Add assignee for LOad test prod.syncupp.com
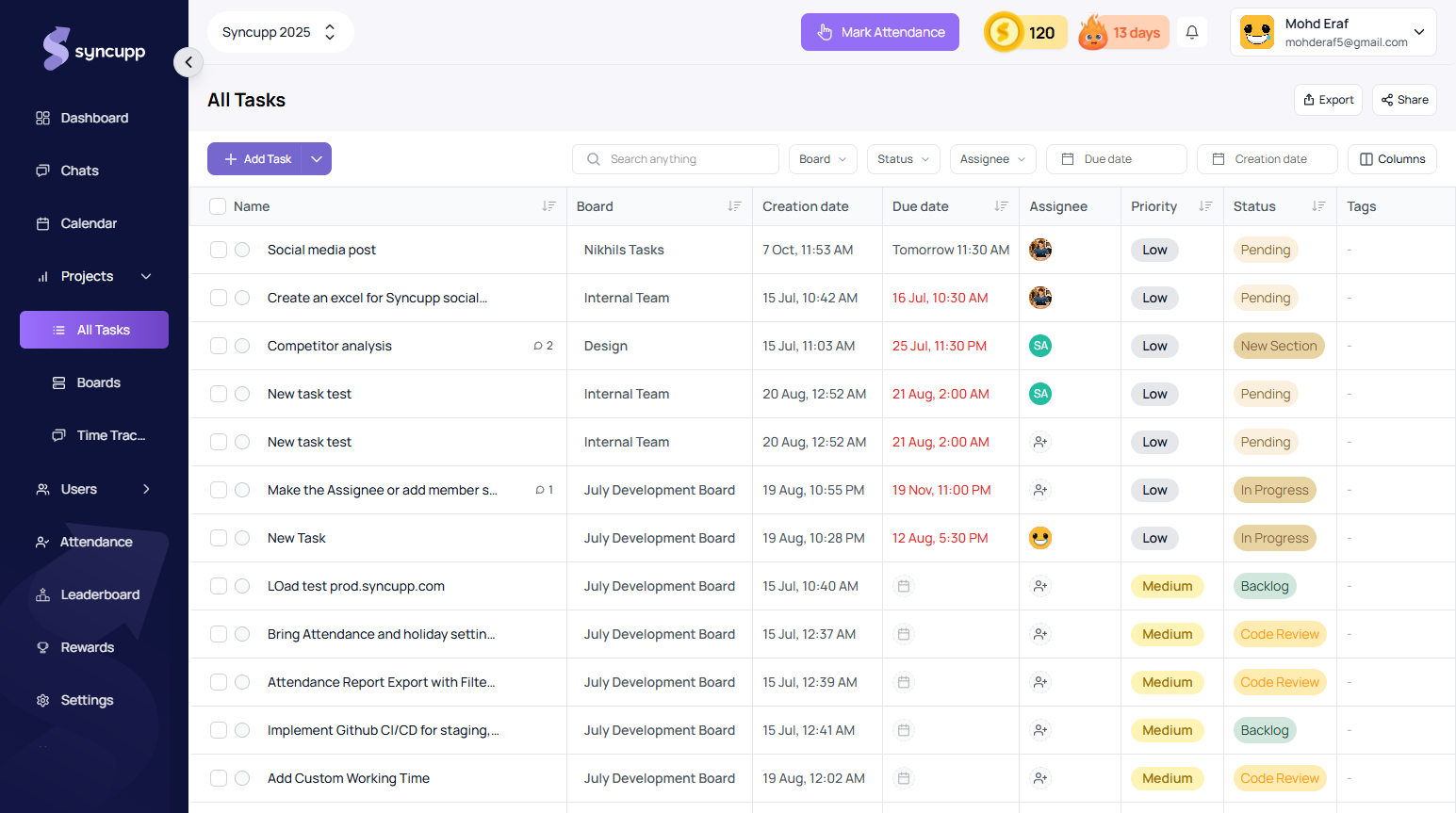Image resolution: width=1456 pixels, height=813 pixels. click(x=1040, y=586)
